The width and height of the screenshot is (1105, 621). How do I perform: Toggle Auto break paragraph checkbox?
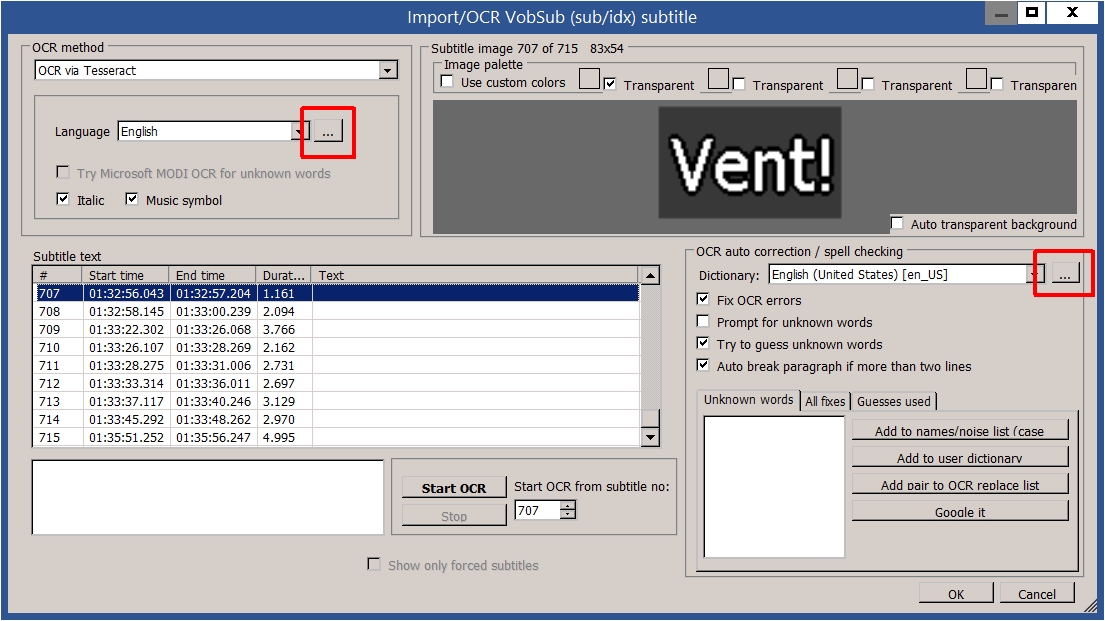point(703,365)
